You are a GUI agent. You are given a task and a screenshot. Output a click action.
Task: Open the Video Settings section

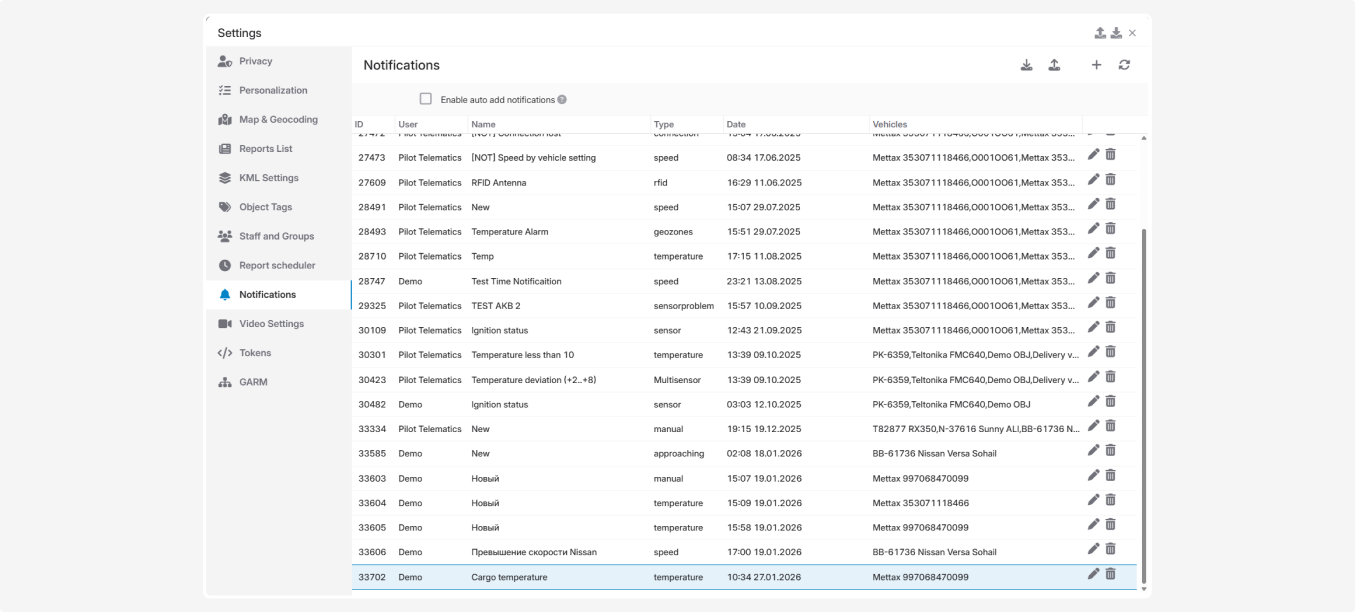270,324
